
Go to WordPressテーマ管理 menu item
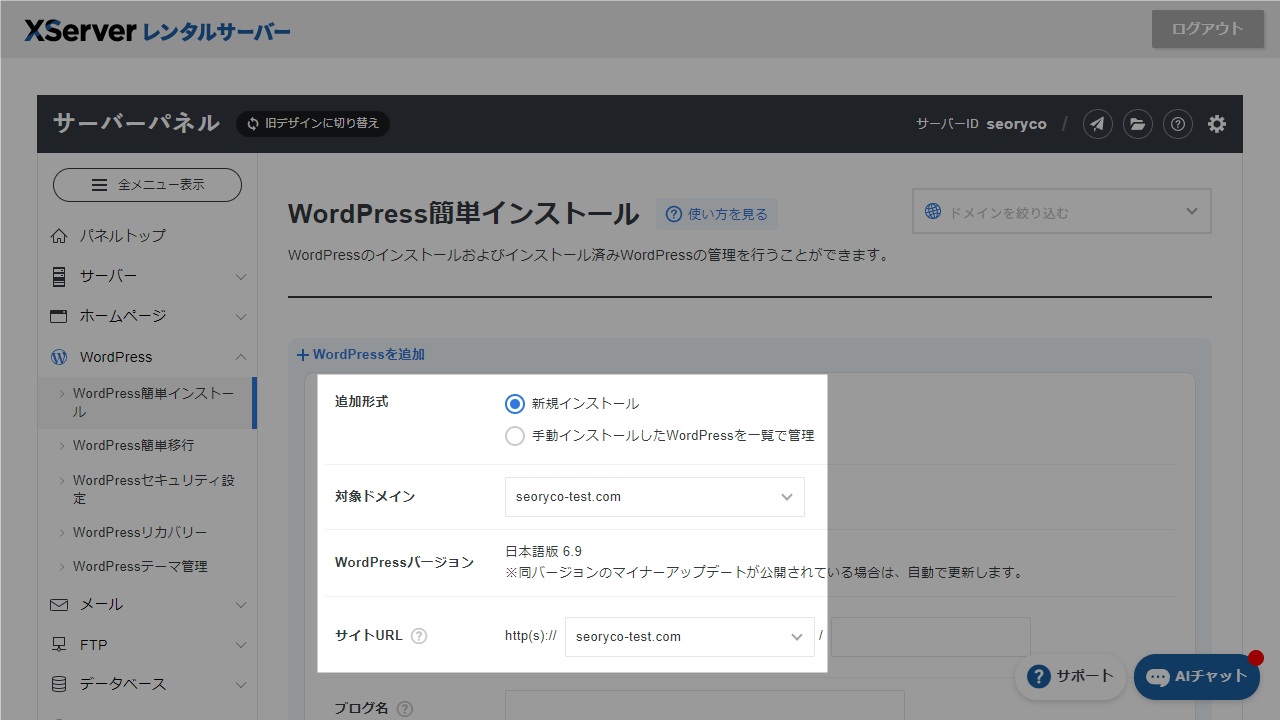pyautogui.click(x=138, y=566)
